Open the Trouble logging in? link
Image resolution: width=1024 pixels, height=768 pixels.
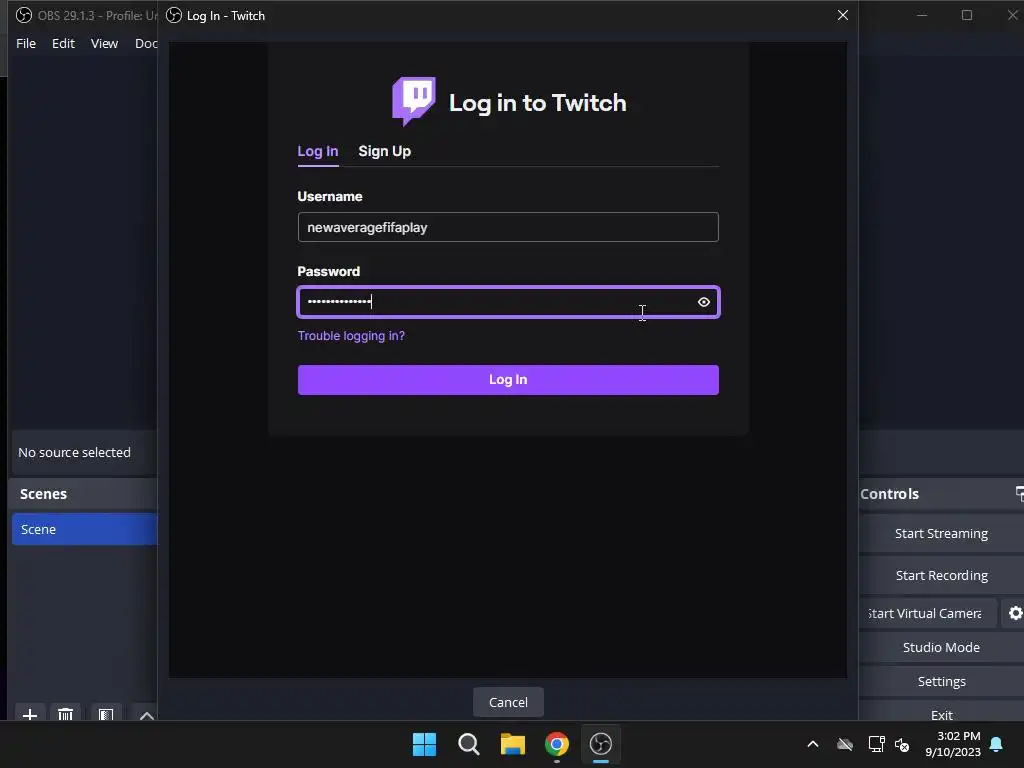coord(351,336)
